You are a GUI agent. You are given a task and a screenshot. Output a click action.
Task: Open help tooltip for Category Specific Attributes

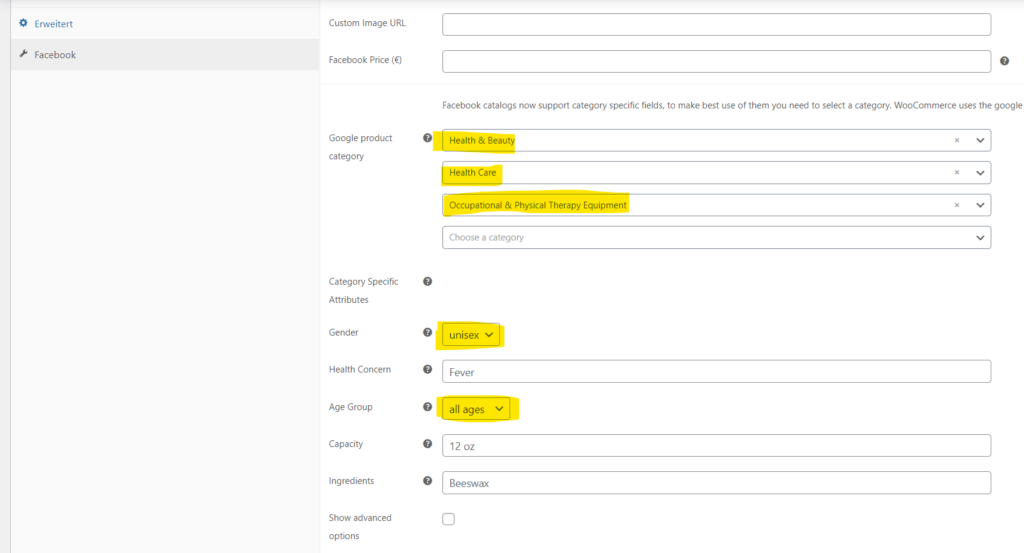tap(427, 281)
